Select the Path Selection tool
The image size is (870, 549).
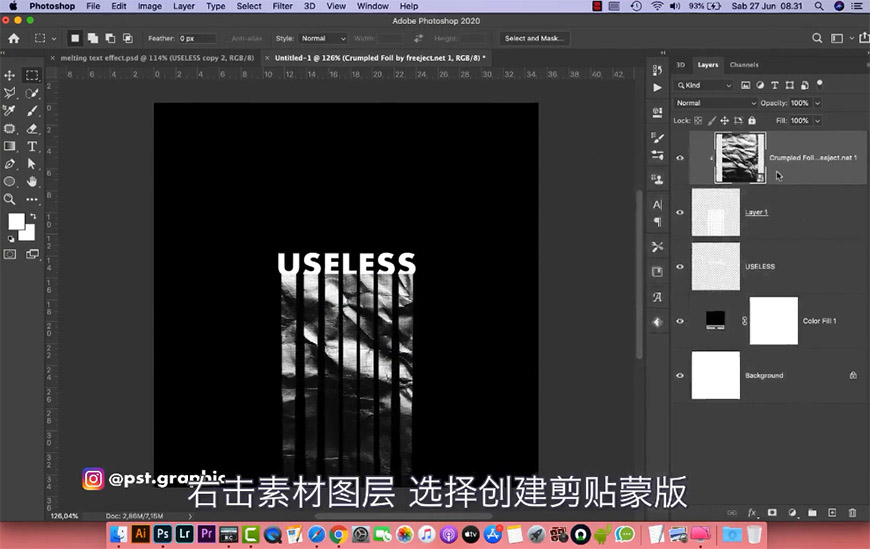click(32, 164)
